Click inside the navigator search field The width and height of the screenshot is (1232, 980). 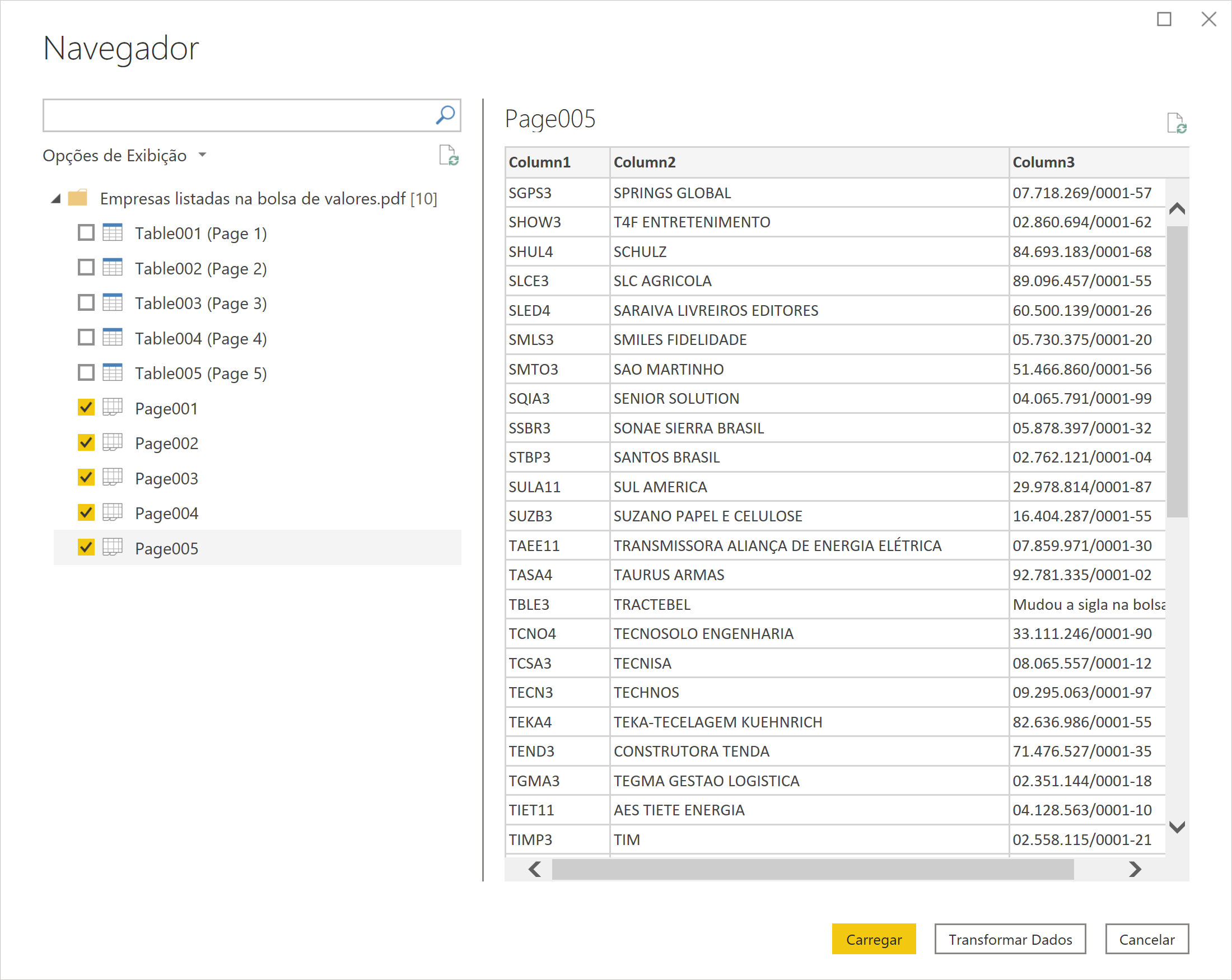[237, 115]
